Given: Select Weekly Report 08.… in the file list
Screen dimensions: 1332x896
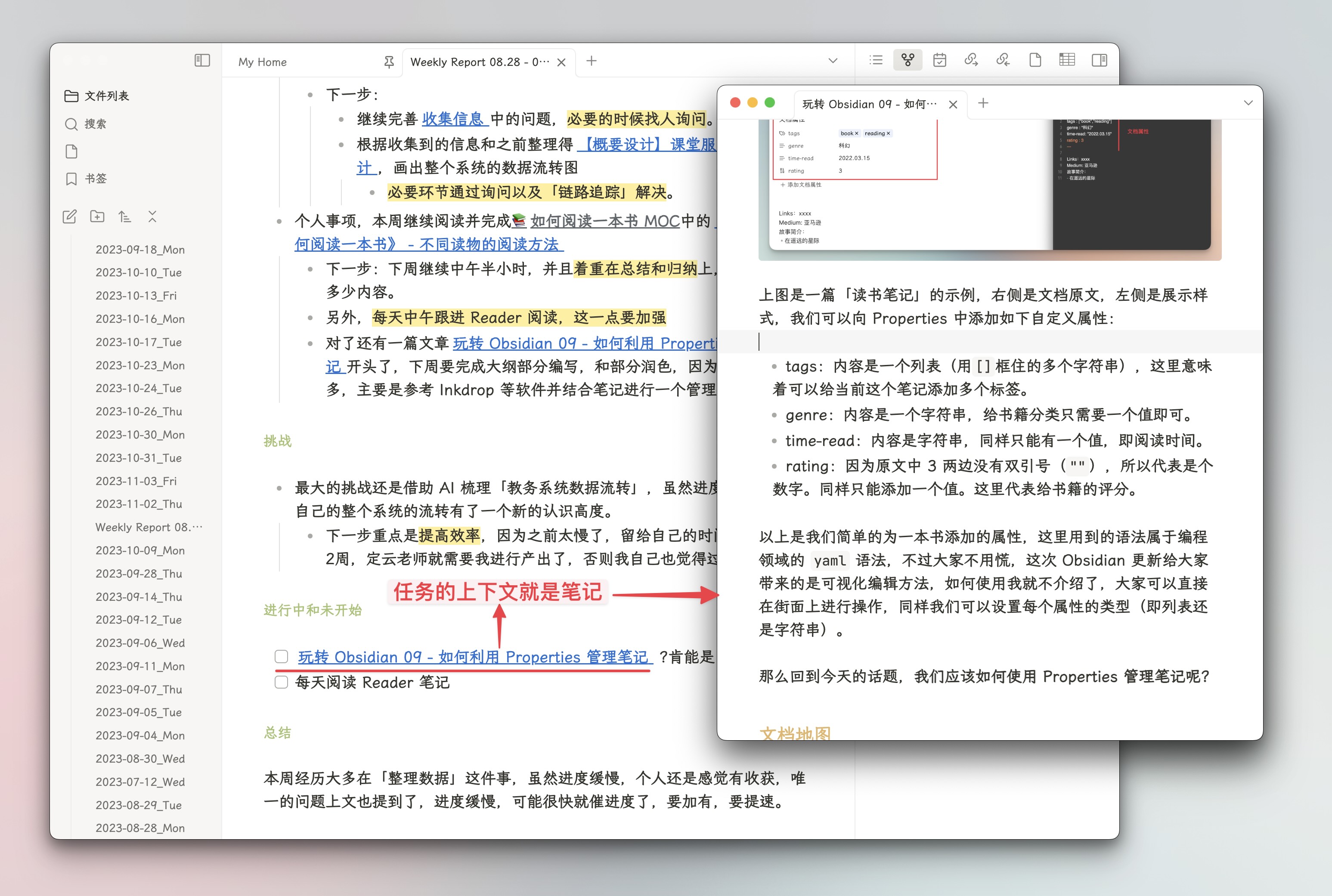Looking at the screenshot, I should [x=149, y=528].
